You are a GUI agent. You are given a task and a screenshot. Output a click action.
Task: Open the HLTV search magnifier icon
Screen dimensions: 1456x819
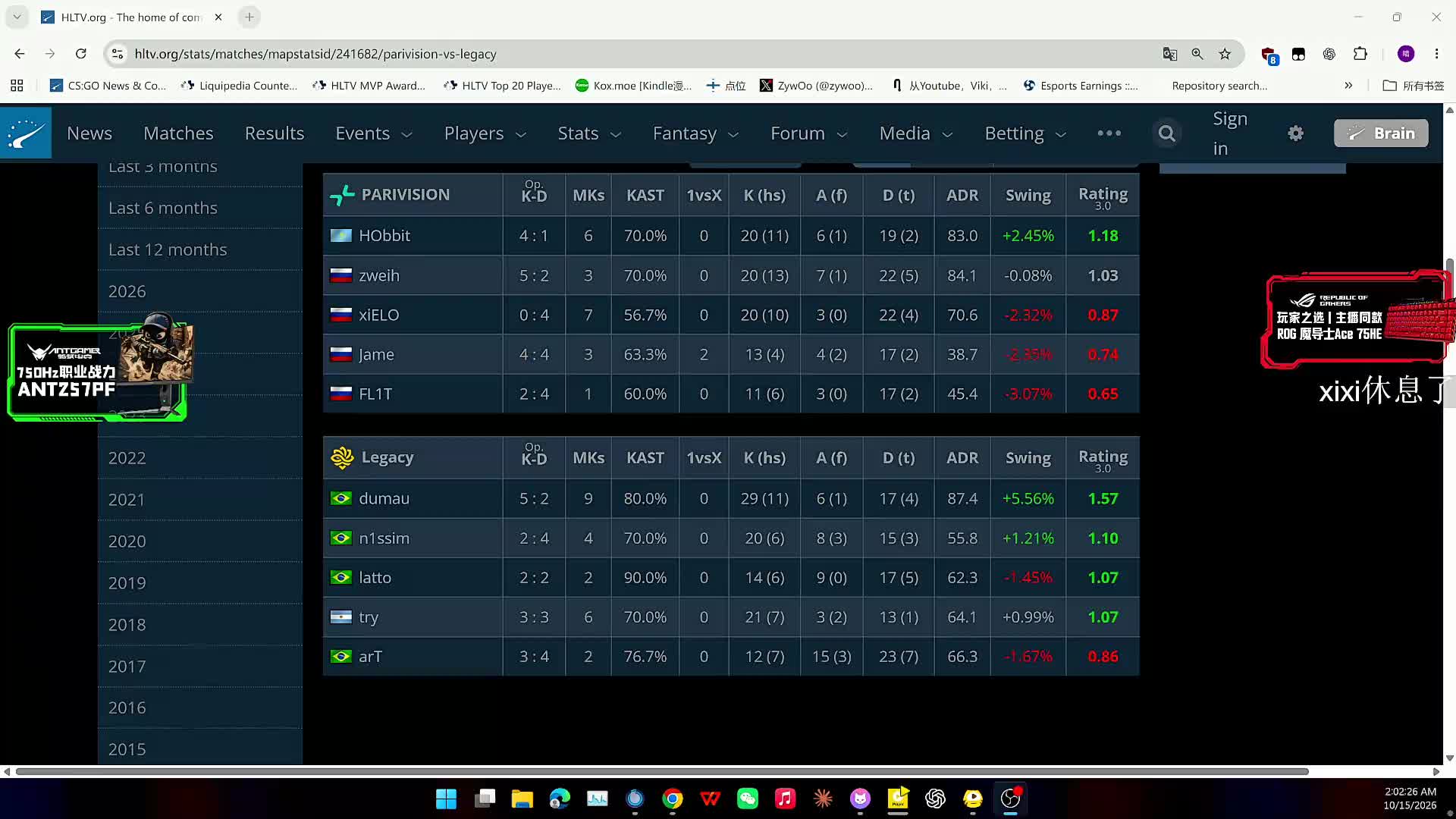click(x=1167, y=133)
